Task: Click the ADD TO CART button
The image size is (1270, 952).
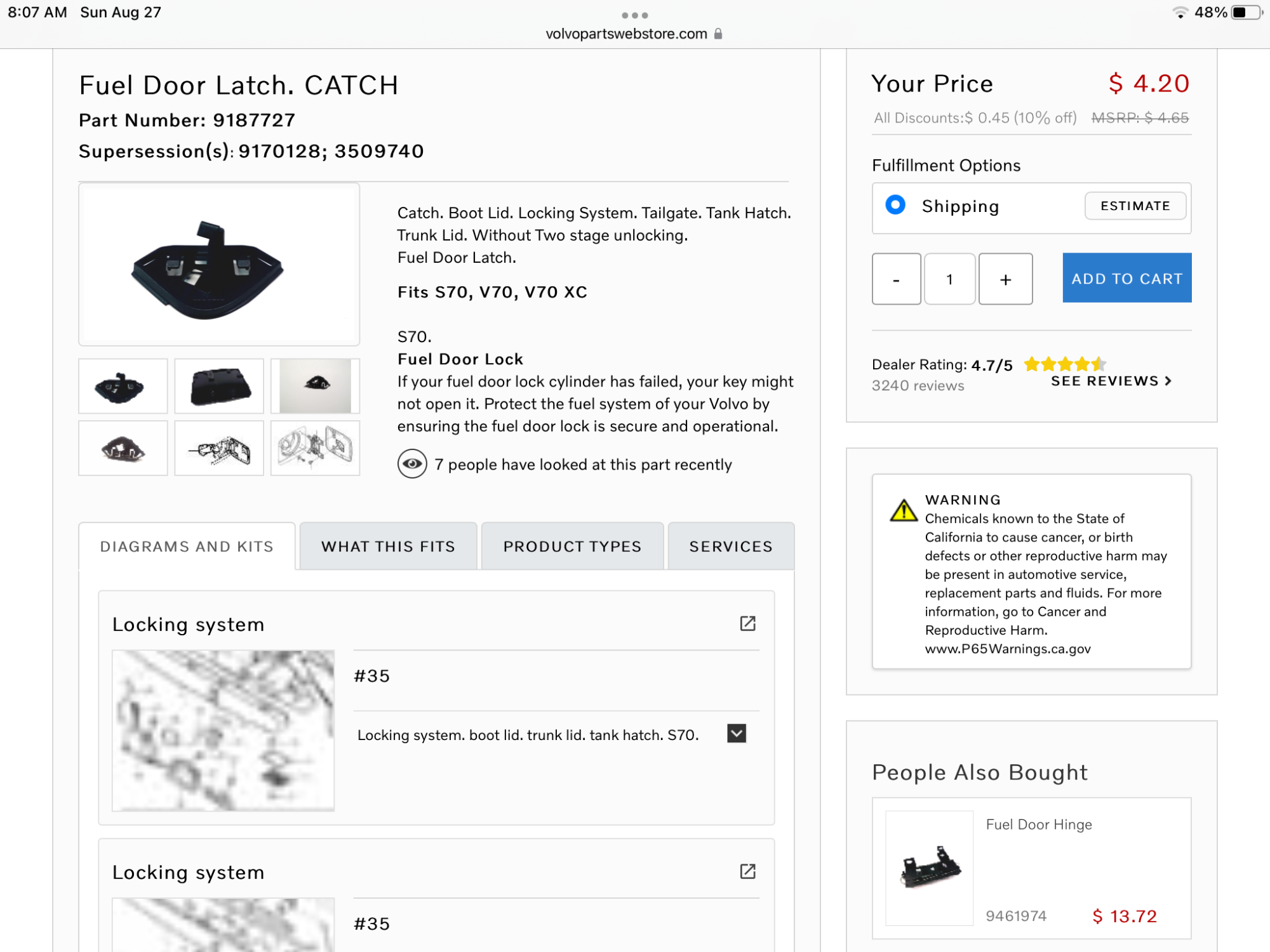Action: 1126,278
